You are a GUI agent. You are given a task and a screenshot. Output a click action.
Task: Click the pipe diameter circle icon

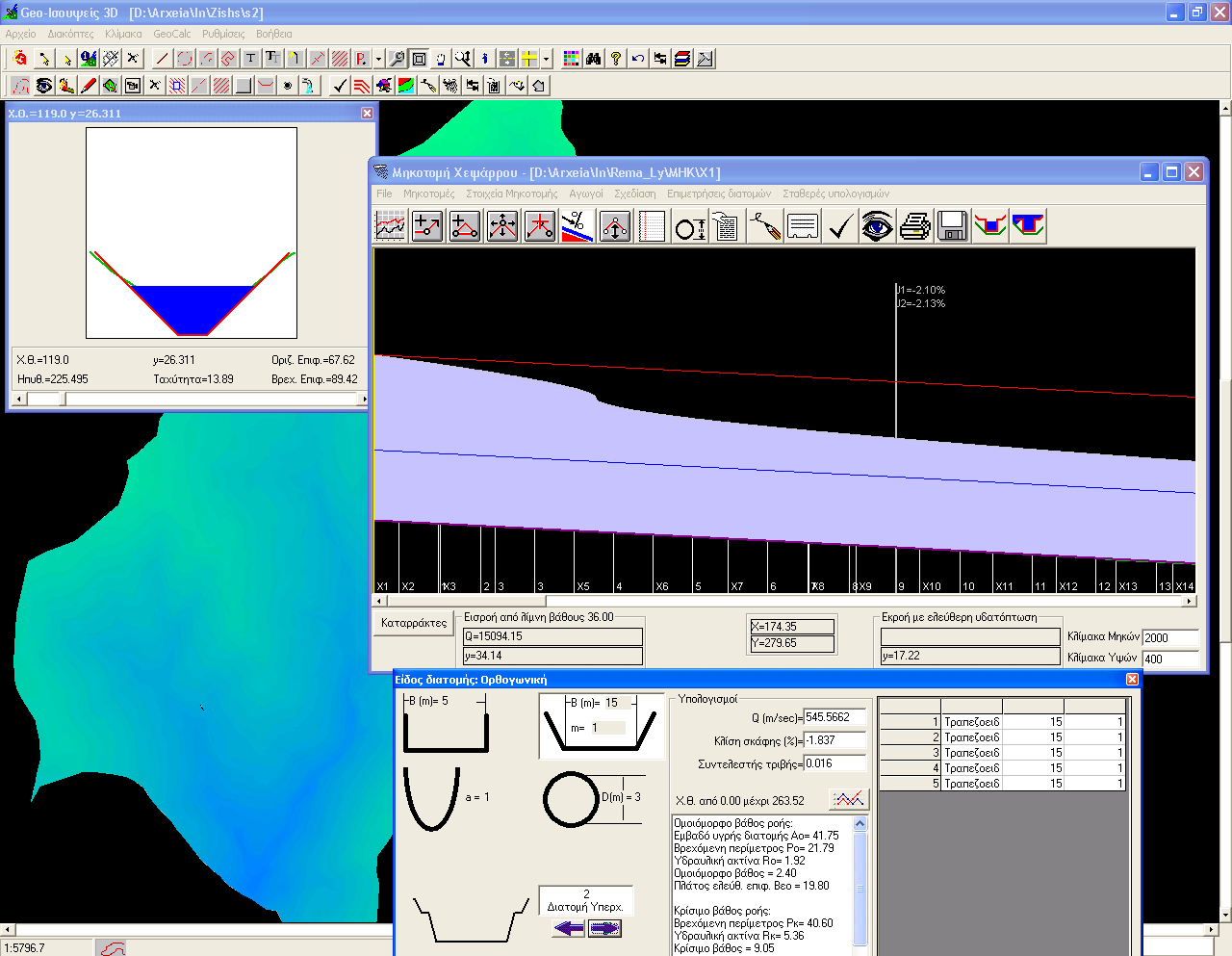point(689,227)
